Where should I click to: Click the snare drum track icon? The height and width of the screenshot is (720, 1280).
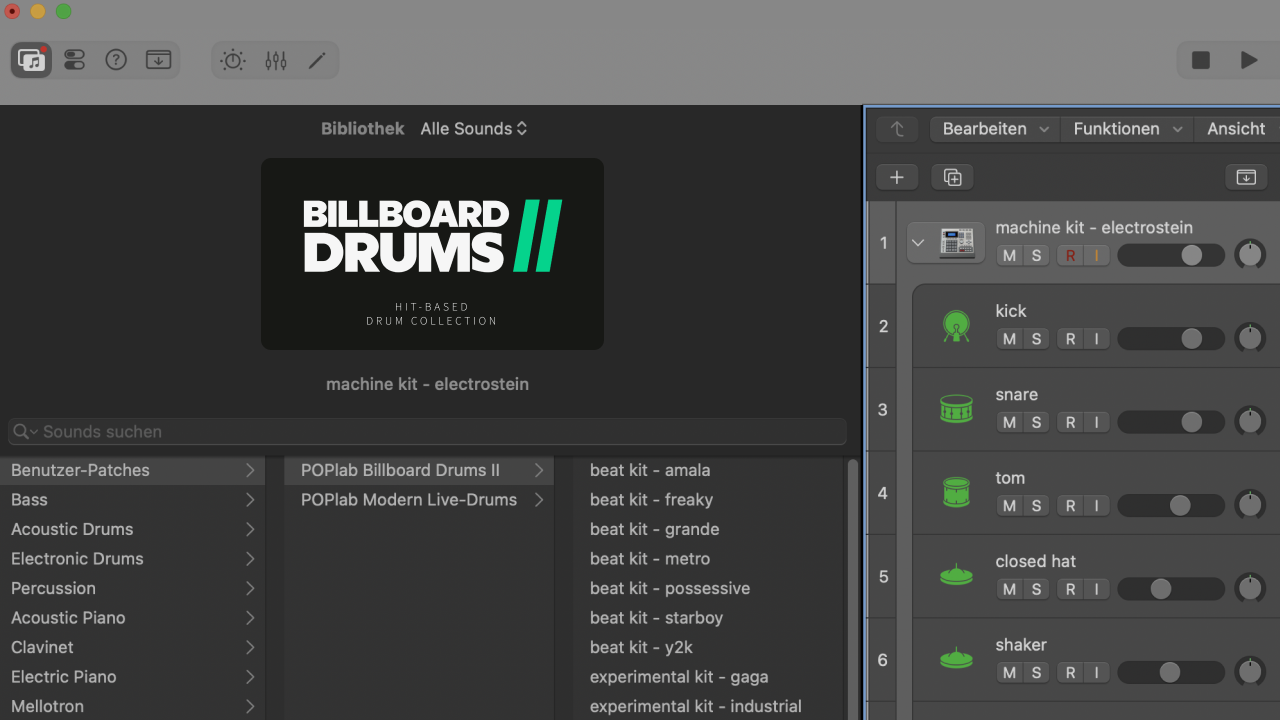[x=957, y=409]
